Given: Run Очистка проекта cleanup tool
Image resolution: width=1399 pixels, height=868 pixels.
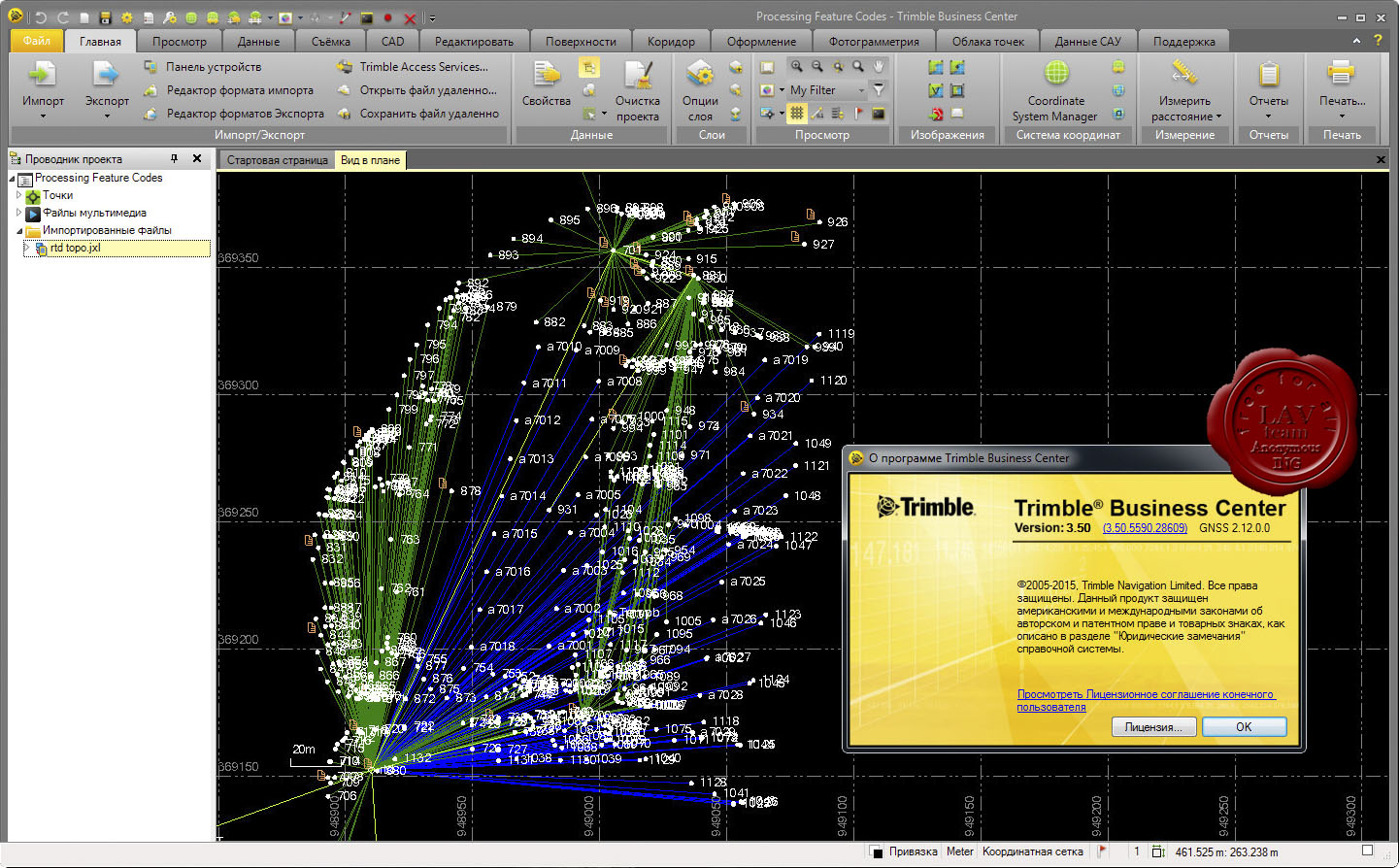Looking at the screenshot, I should 638,90.
